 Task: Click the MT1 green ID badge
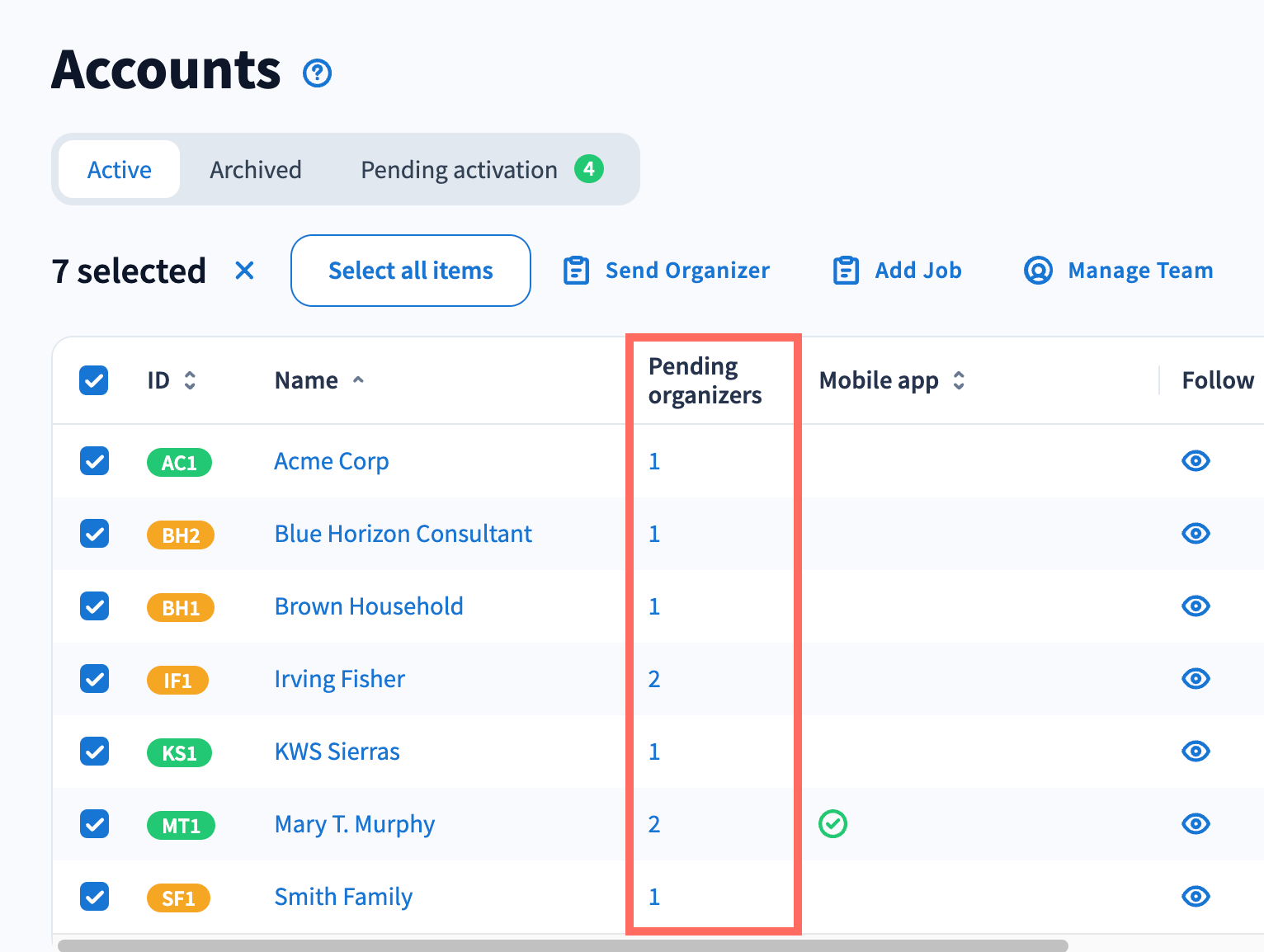coord(181,825)
